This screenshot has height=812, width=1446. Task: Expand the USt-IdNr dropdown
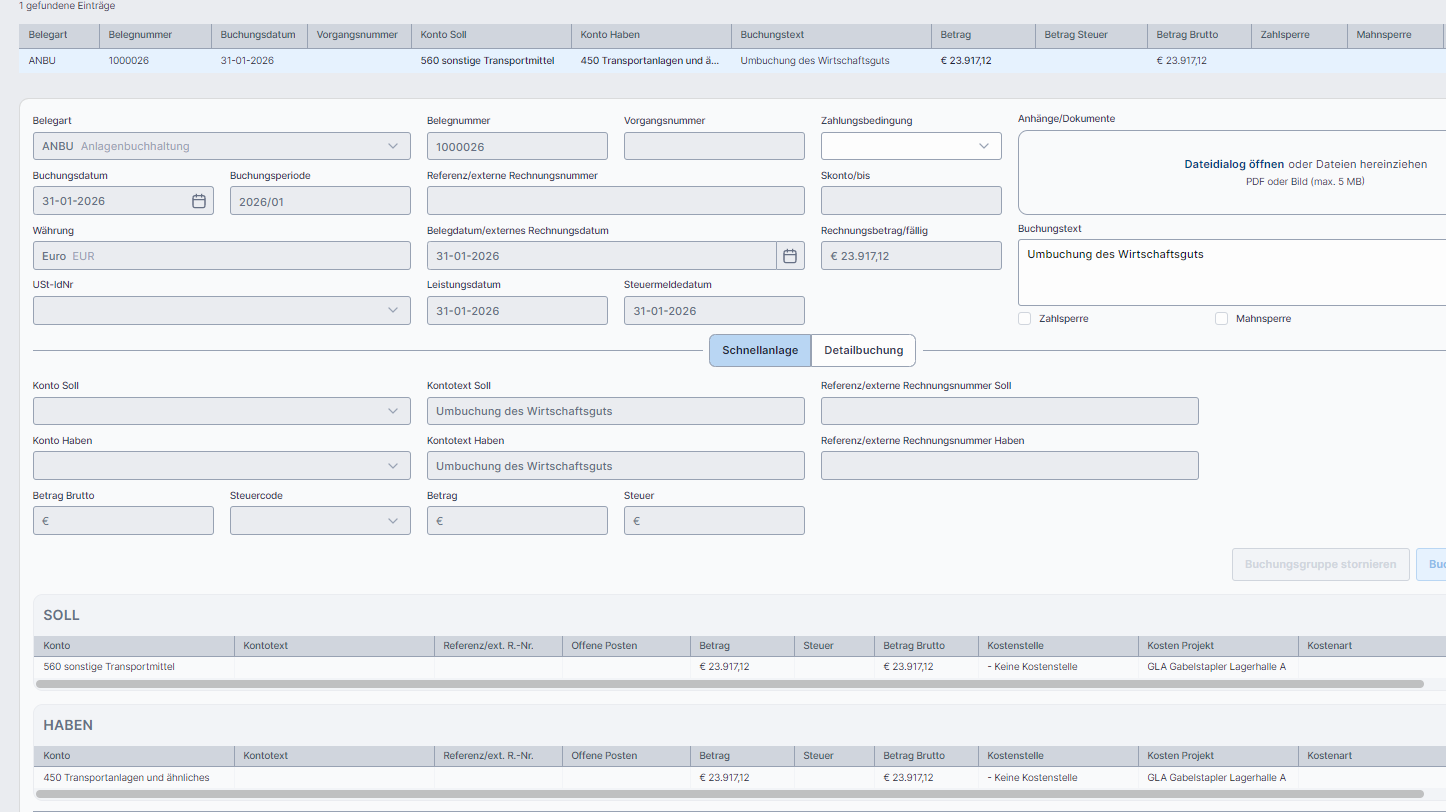[392, 311]
